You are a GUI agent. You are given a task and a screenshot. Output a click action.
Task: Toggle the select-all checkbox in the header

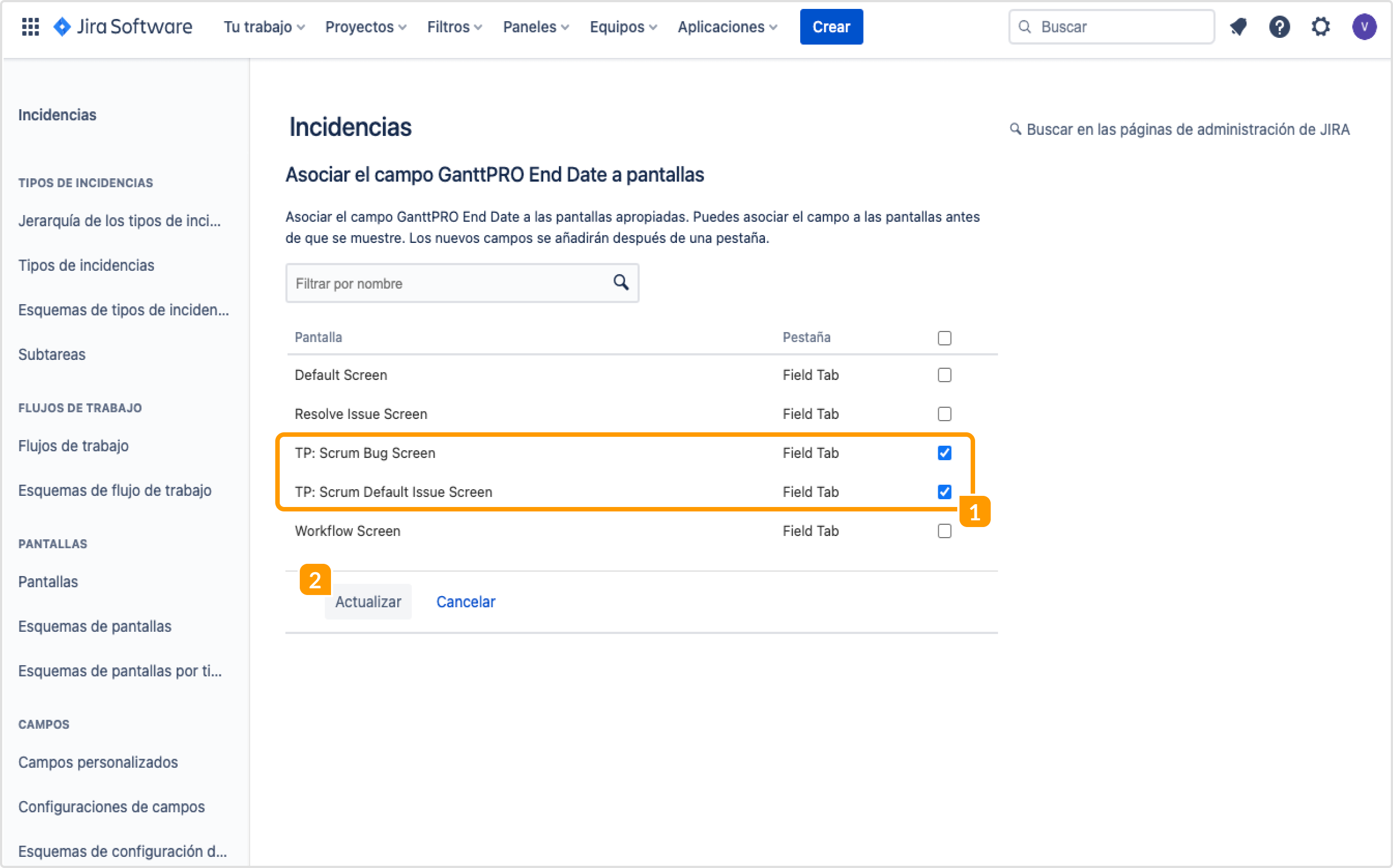tap(944, 338)
